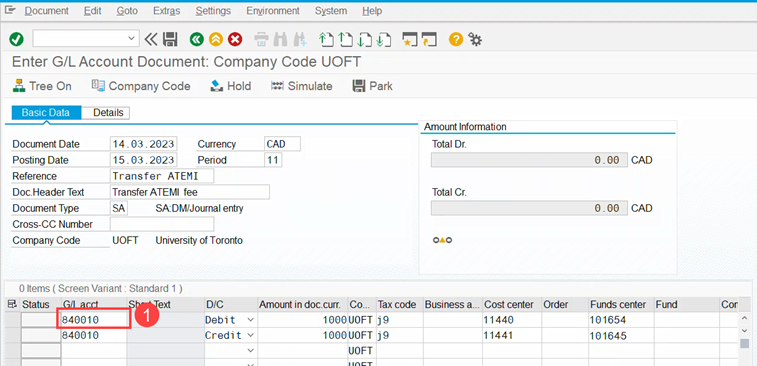The width and height of the screenshot is (757, 366).
Task: Collapse command field with double chevron icon
Action: 151,39
